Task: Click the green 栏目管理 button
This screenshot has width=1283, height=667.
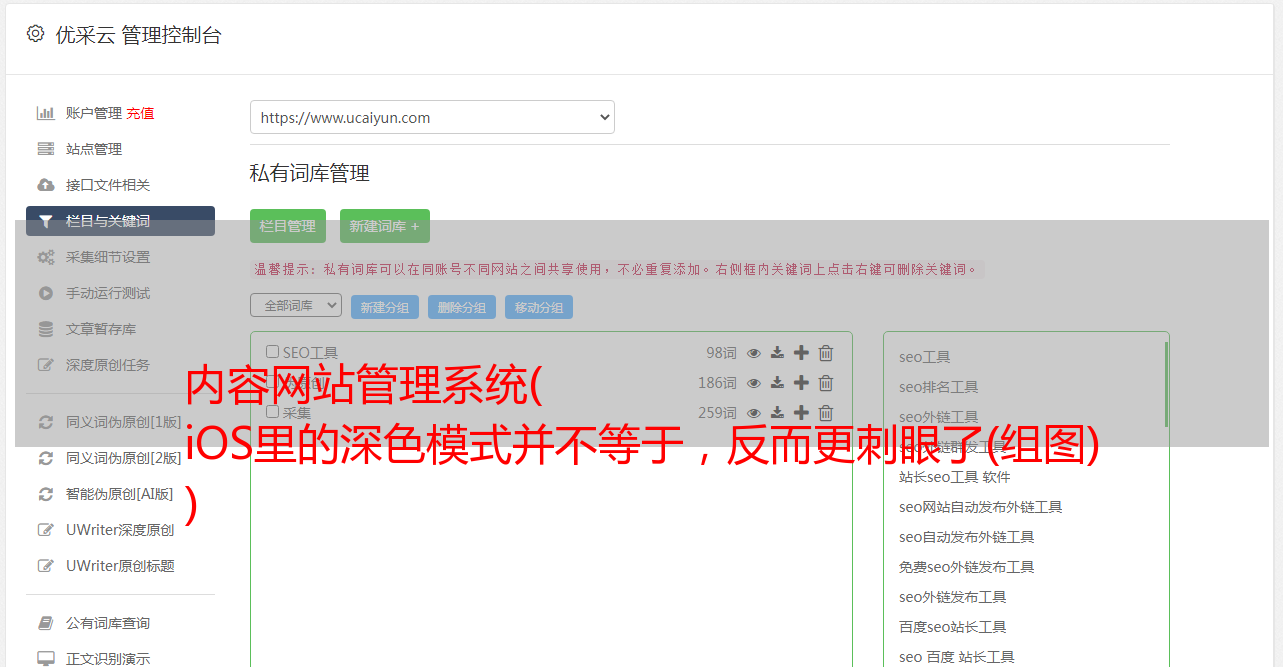Action: (x=288, y=226)
